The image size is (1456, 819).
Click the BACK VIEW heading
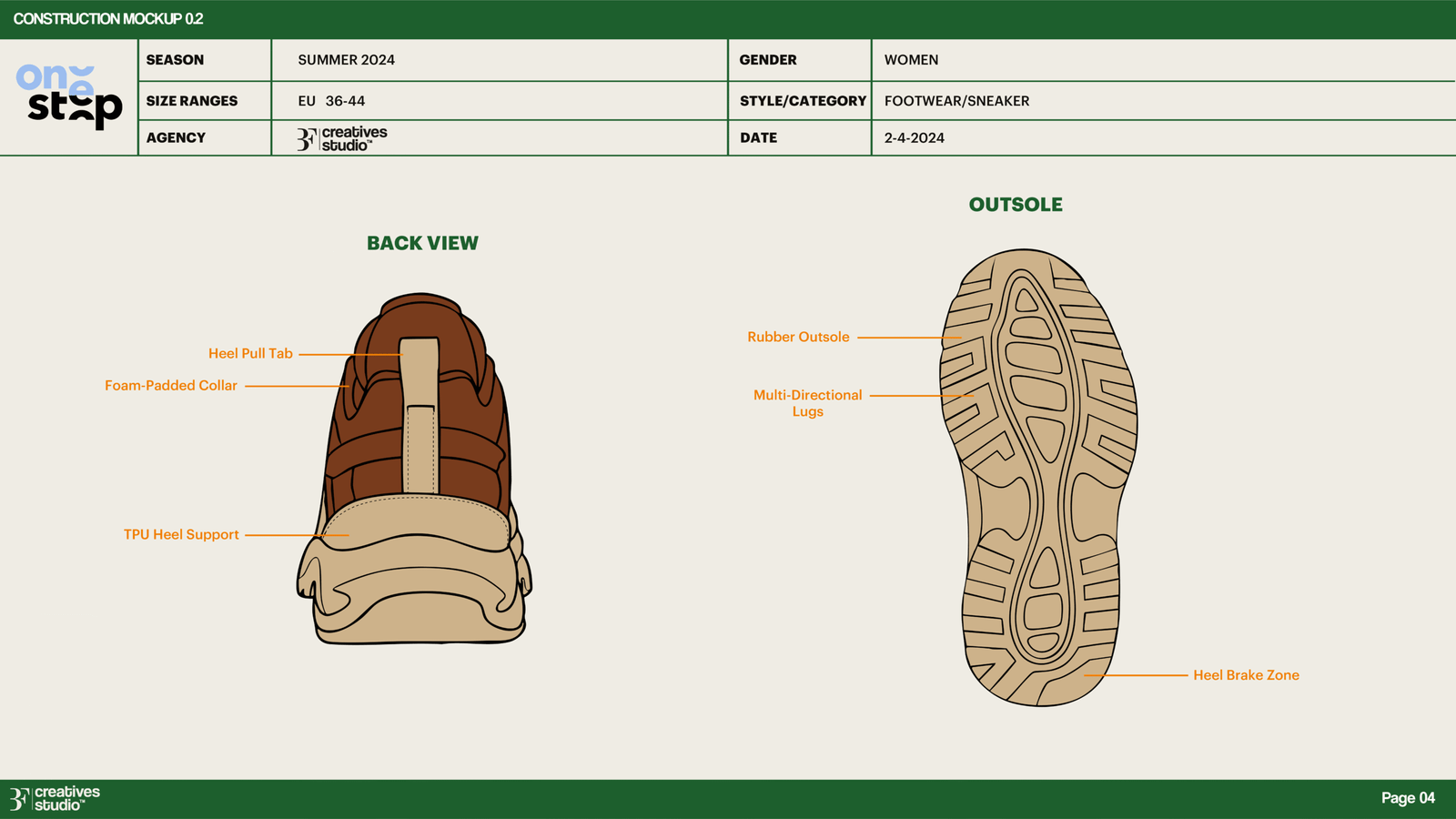(x=422, y=244)
